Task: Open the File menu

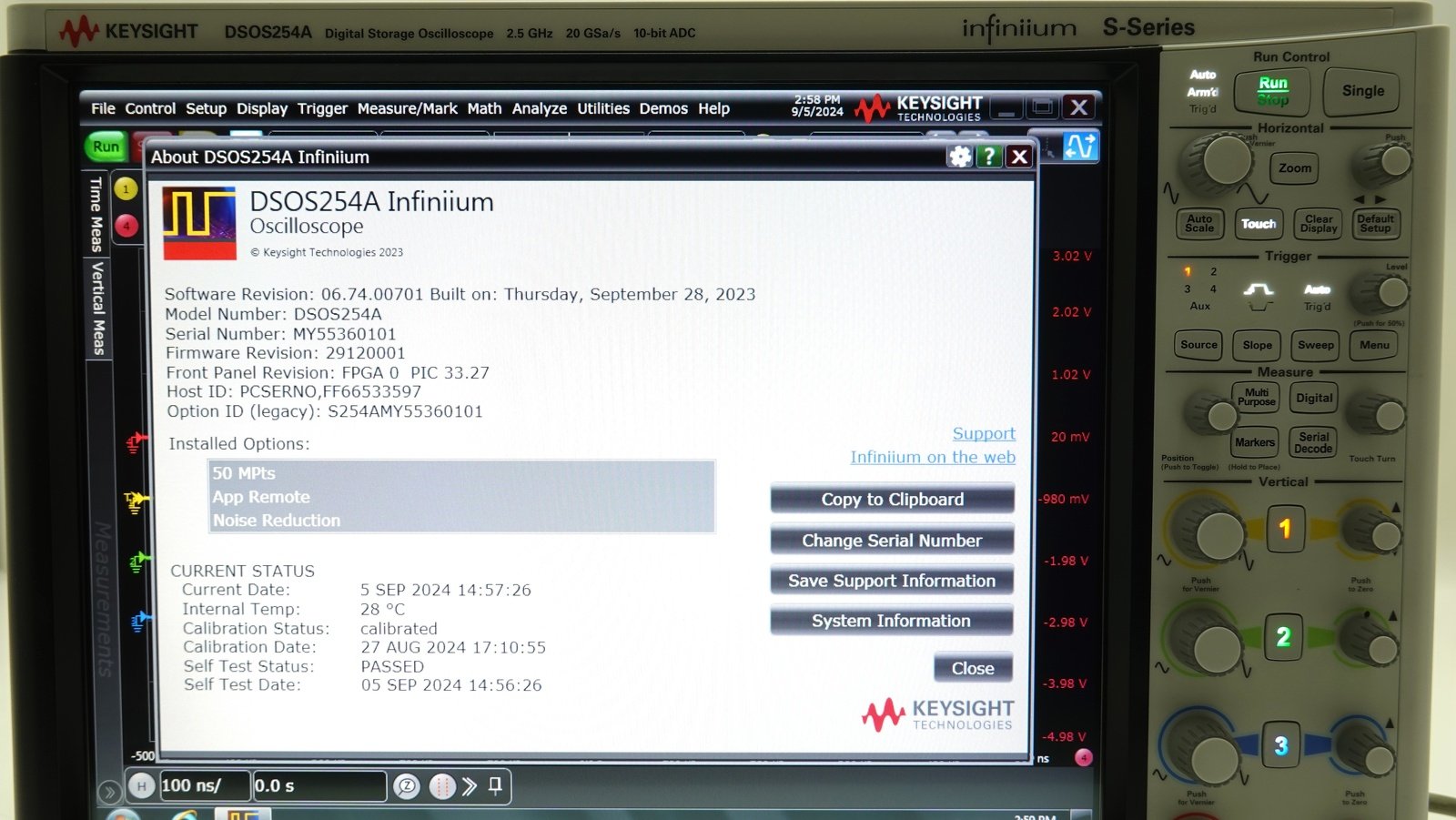Action: point(103,108)
